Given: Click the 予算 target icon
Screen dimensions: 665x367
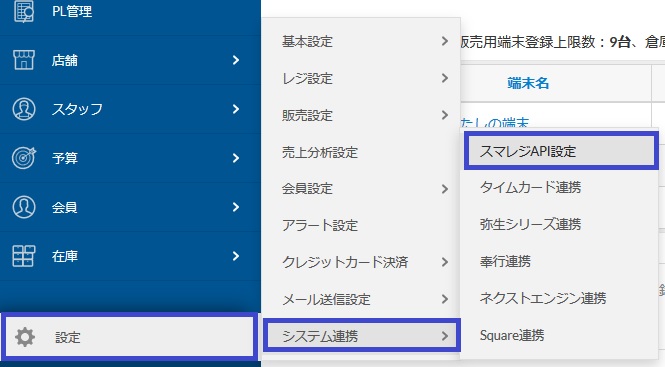Looking at the screenshot, I should click(x=24, y=158).
